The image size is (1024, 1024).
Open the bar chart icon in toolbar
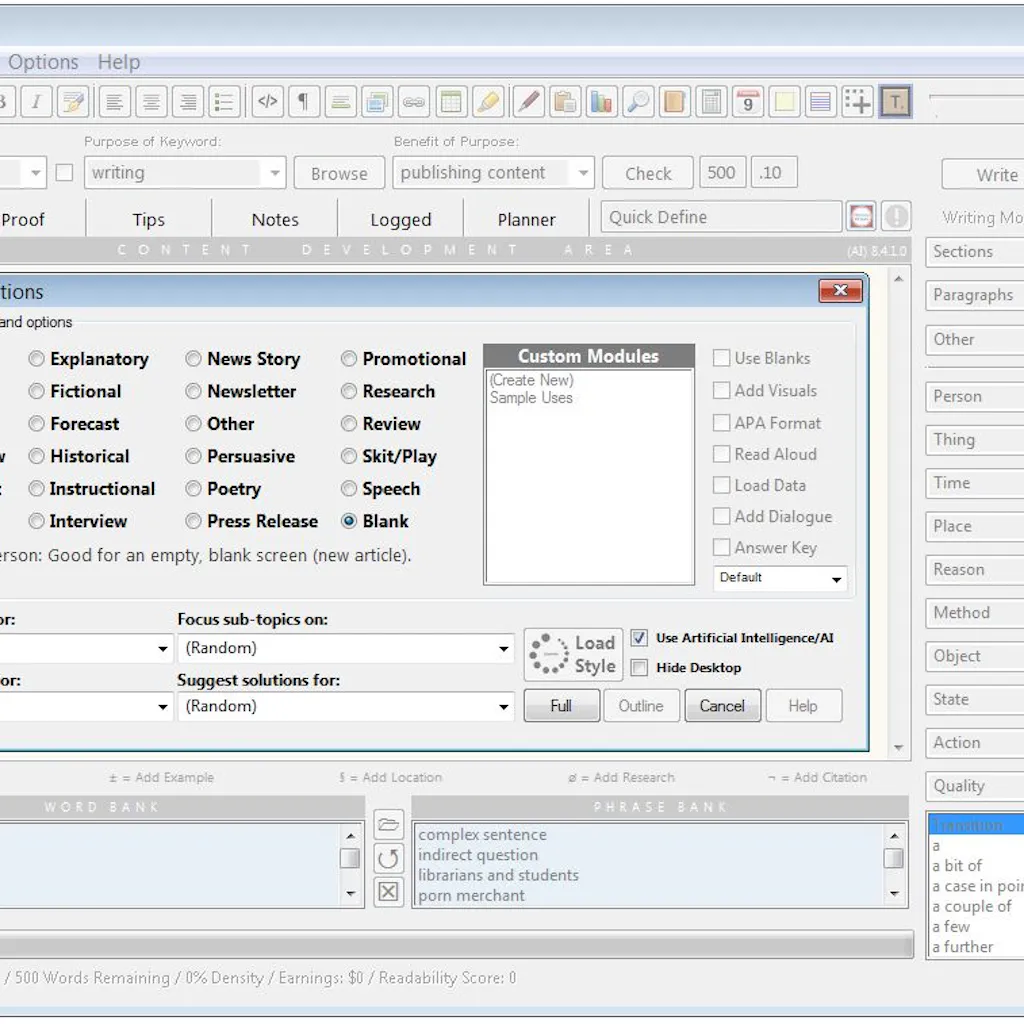(601, 101)
